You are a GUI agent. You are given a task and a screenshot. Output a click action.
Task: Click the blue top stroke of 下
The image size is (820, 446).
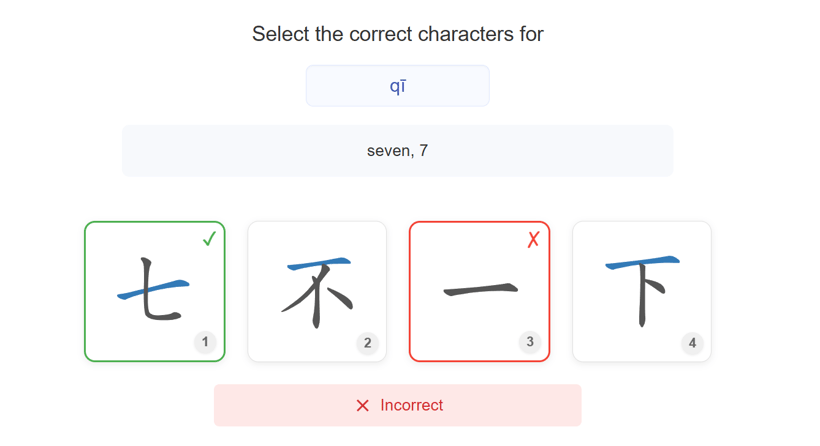pos(642,263)
